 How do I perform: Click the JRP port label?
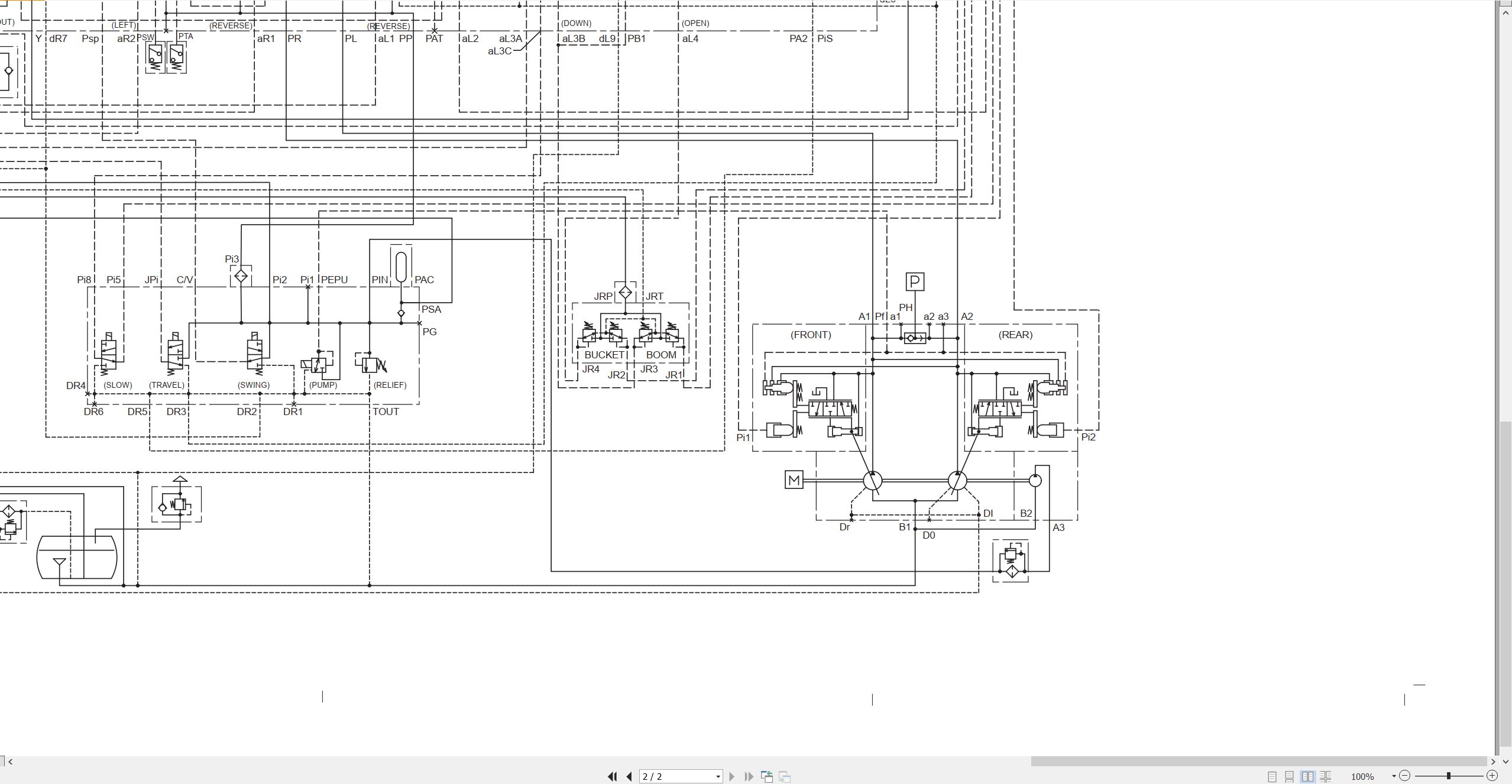click(x=603, y=296)
